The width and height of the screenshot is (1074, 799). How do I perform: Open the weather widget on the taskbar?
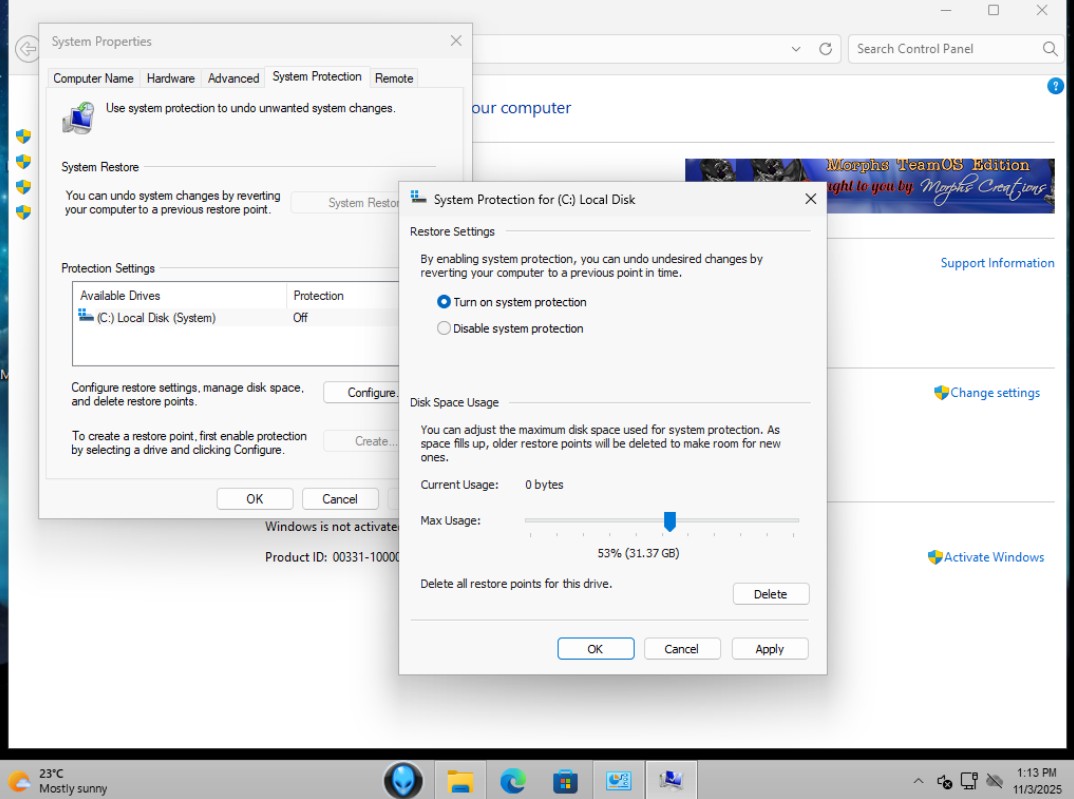pos(58,781)
